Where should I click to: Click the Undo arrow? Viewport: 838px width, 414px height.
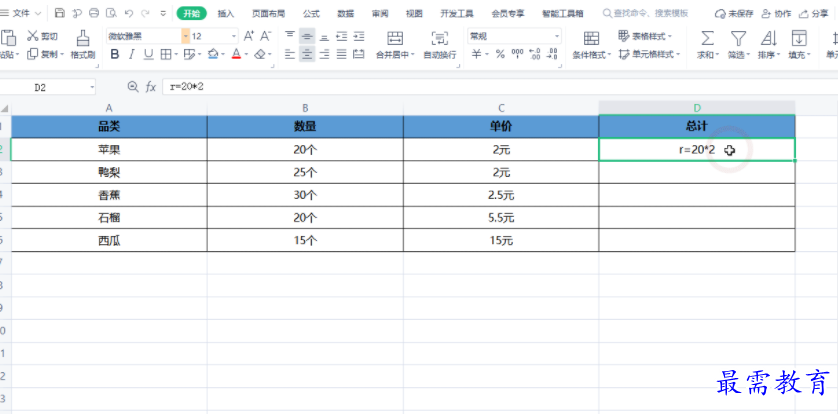[129, 13]
